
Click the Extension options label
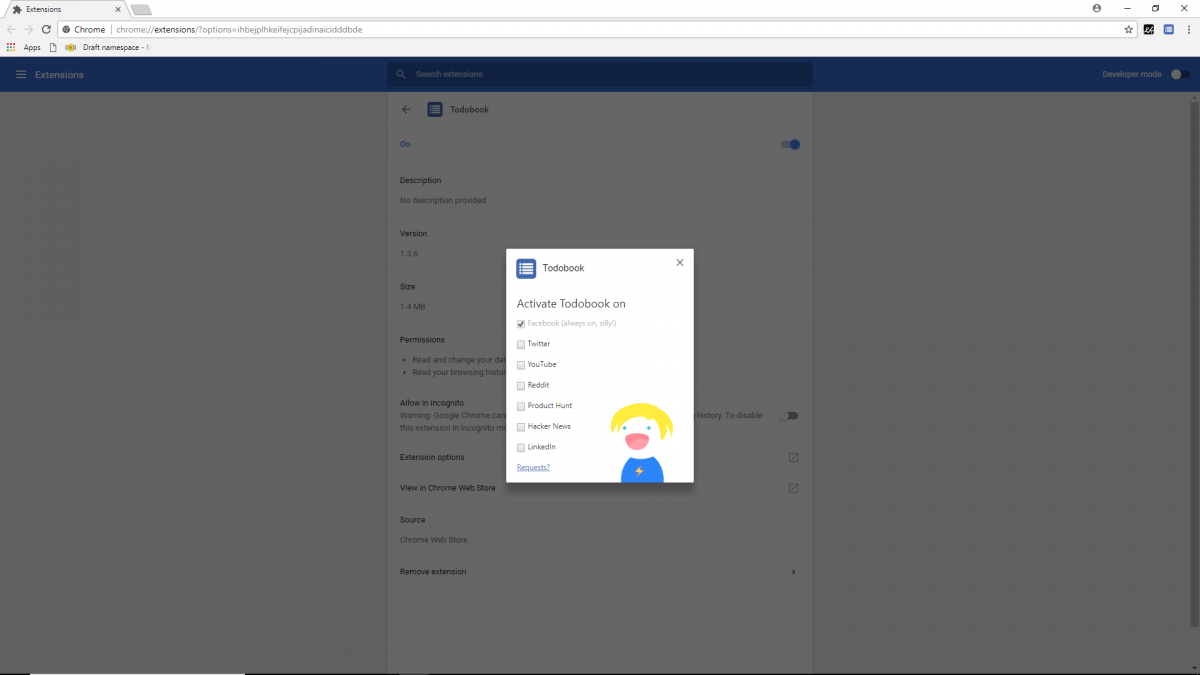[x=432, y=457]
